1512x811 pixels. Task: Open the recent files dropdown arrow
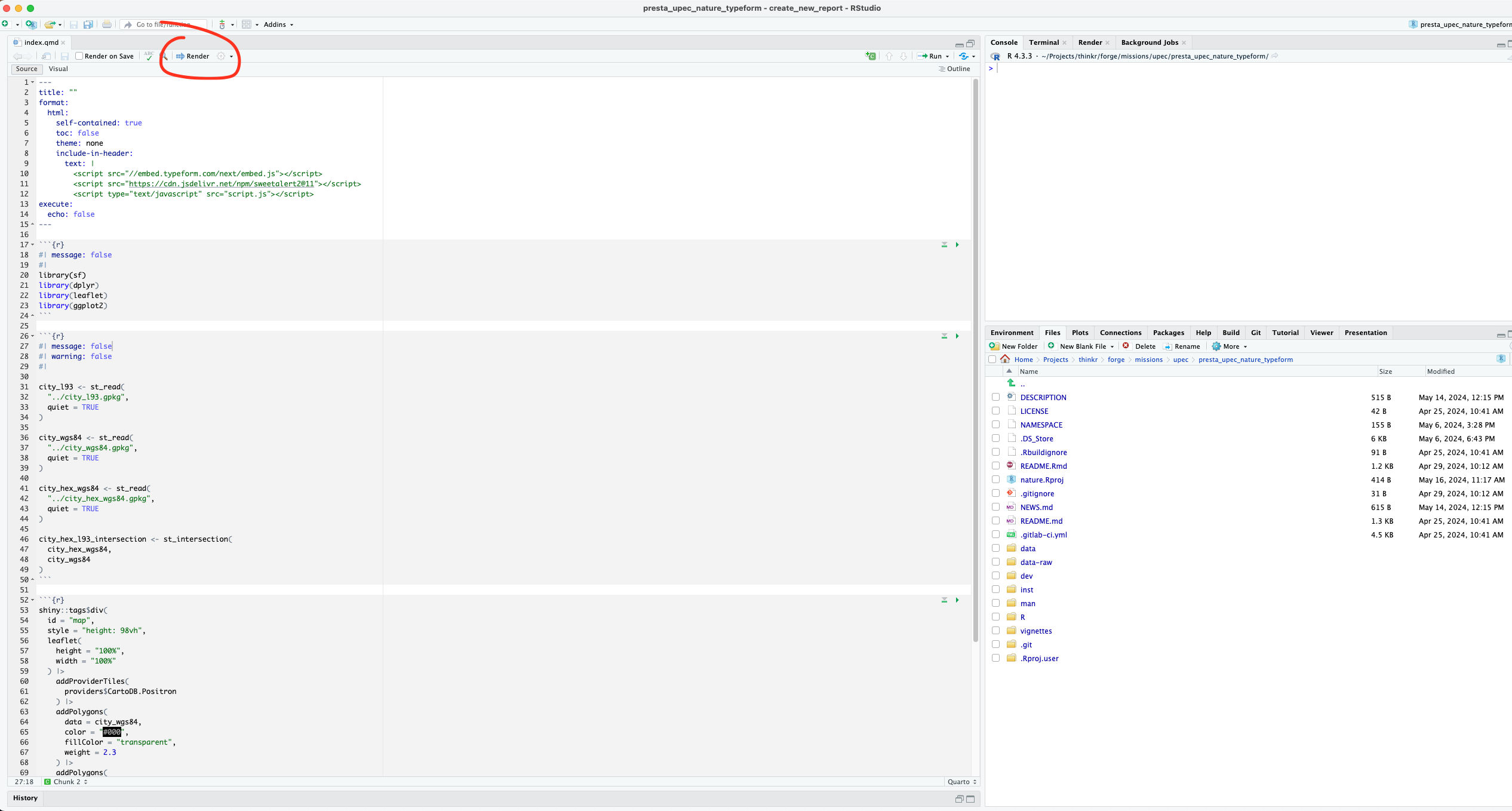pos(60,25)
